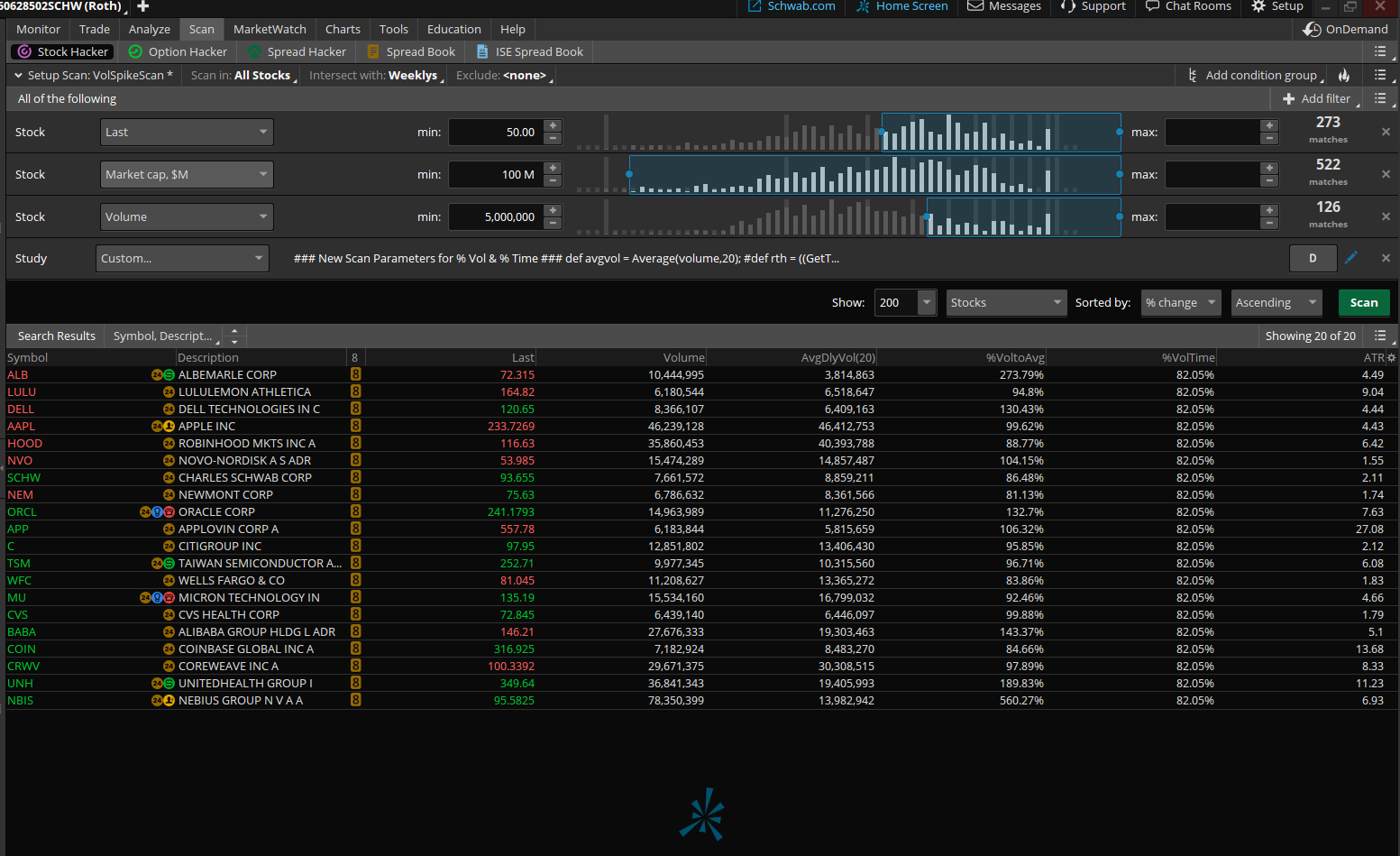Image resolution: width=1400 pixels, height=856 pixels.
Task: Open Messages envelope button
Action: (1004, 6)
